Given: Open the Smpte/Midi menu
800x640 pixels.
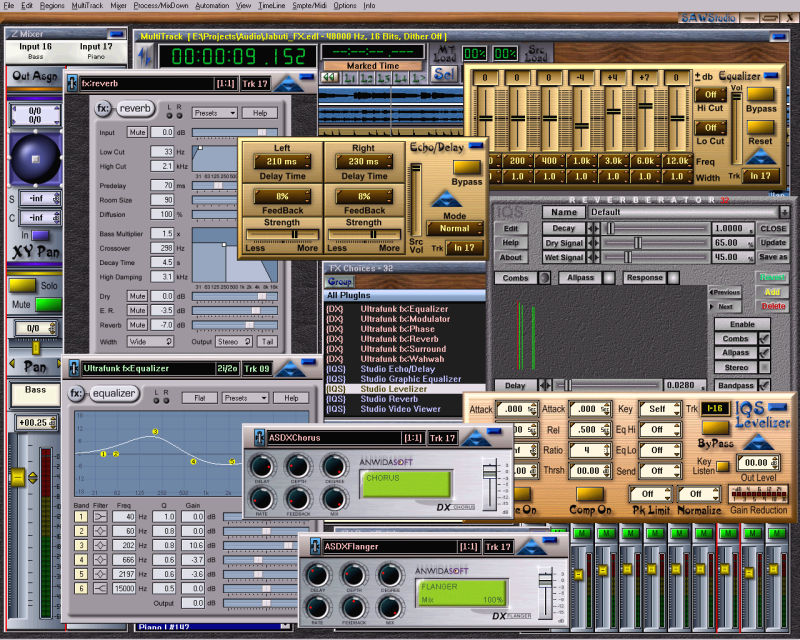Looking at the screenshot, I should [309, 6].
